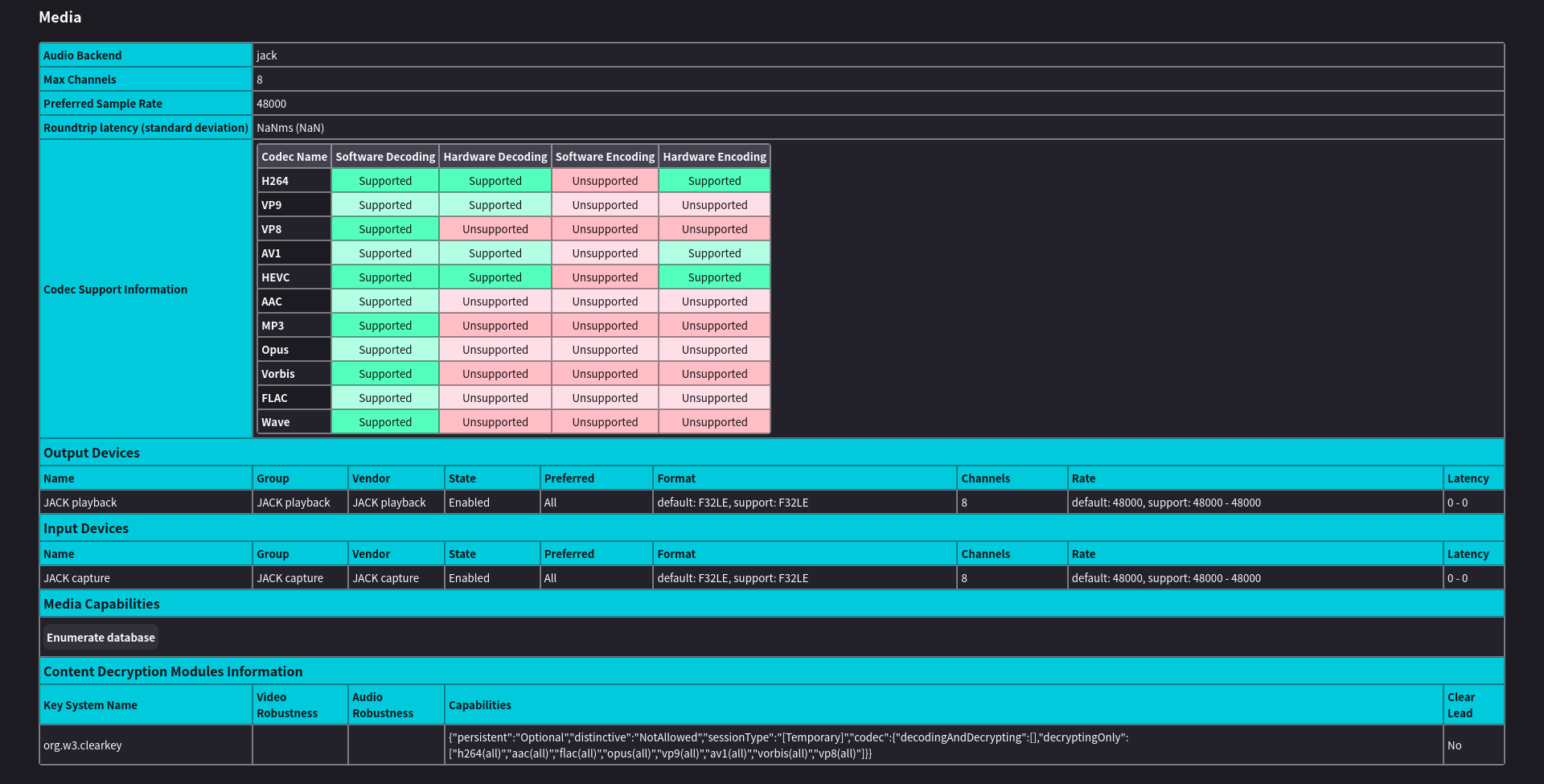Screen dimensions: 1544x784
Task: Select the "VP8" codec name cell
Action: (294, 229)
